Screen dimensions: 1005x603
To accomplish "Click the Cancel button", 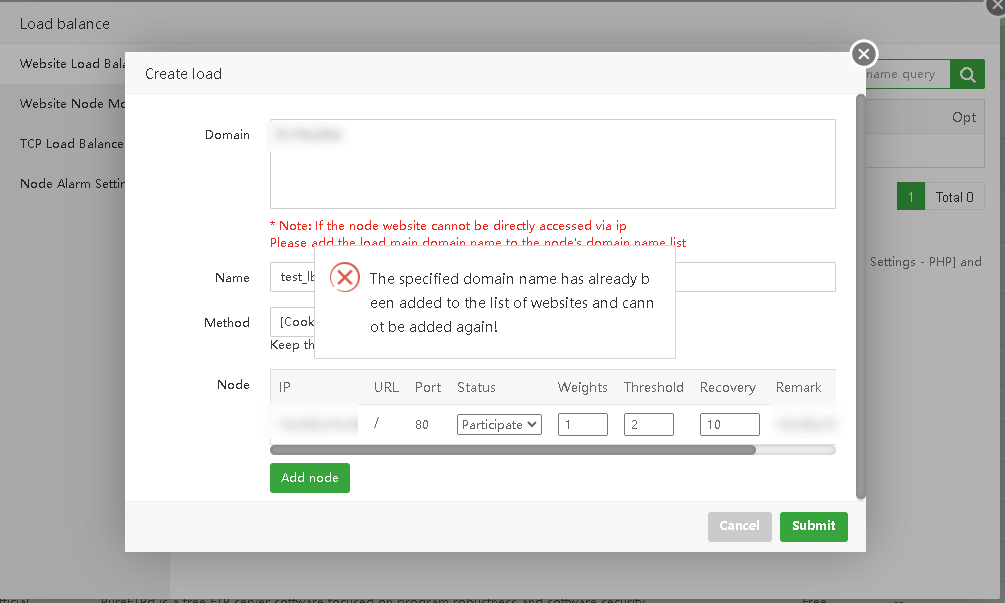I will (x=740, y=526).
